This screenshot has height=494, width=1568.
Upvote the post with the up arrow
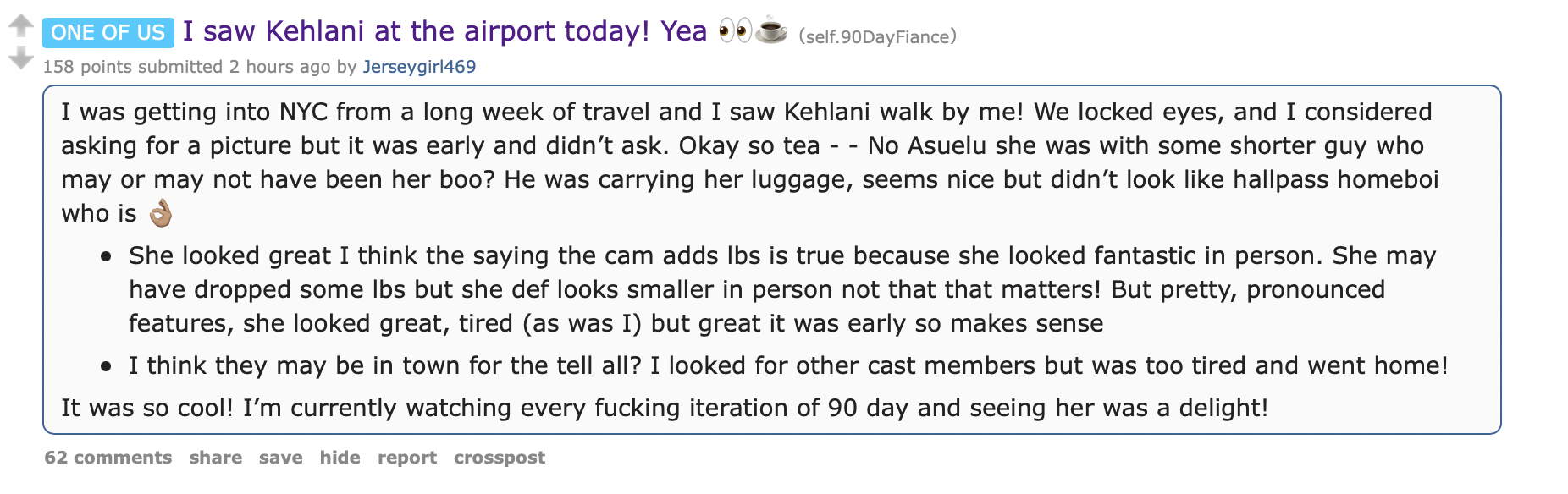[19, 24]
